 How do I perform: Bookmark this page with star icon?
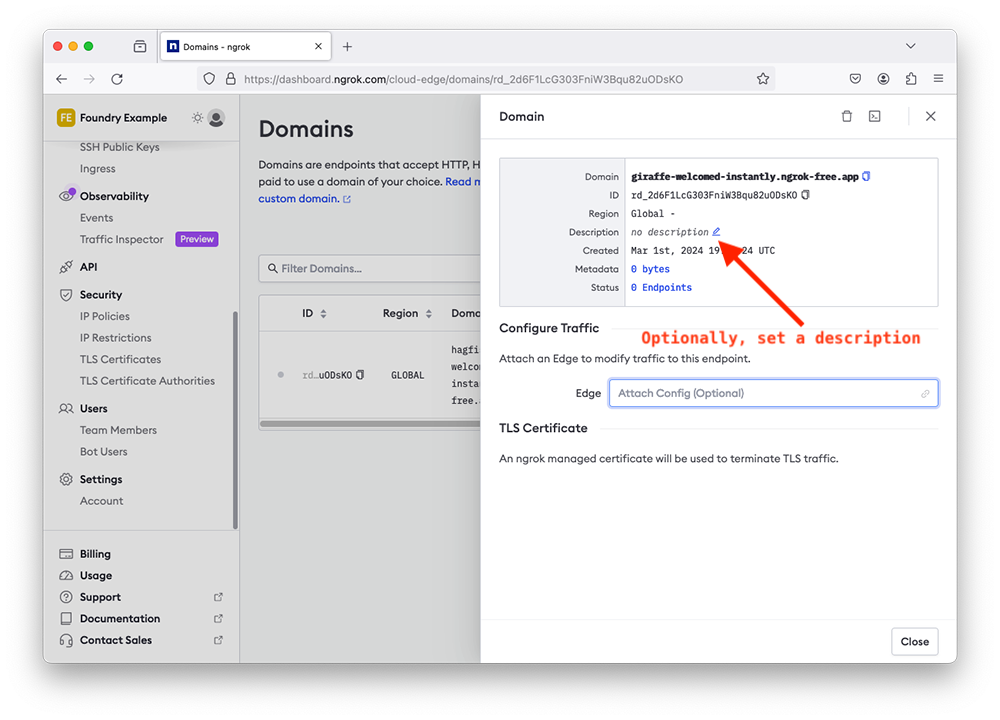(x=763, y=79)
